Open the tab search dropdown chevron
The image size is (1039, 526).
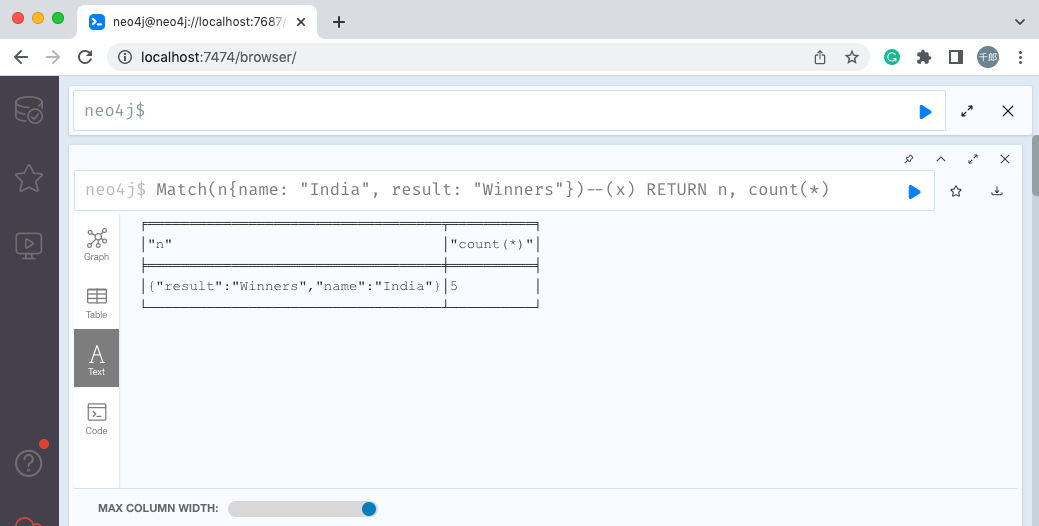1020,22
